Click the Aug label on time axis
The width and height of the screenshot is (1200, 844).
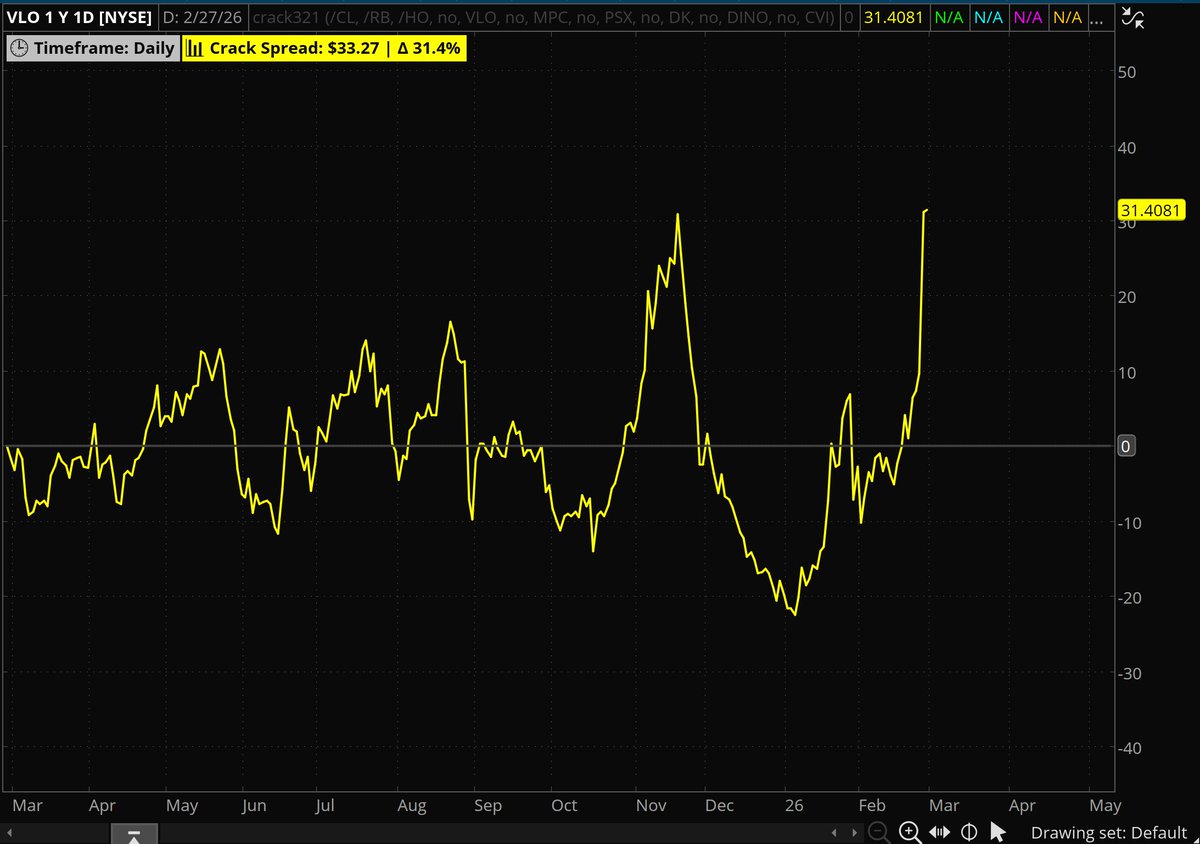click(411, 805)
